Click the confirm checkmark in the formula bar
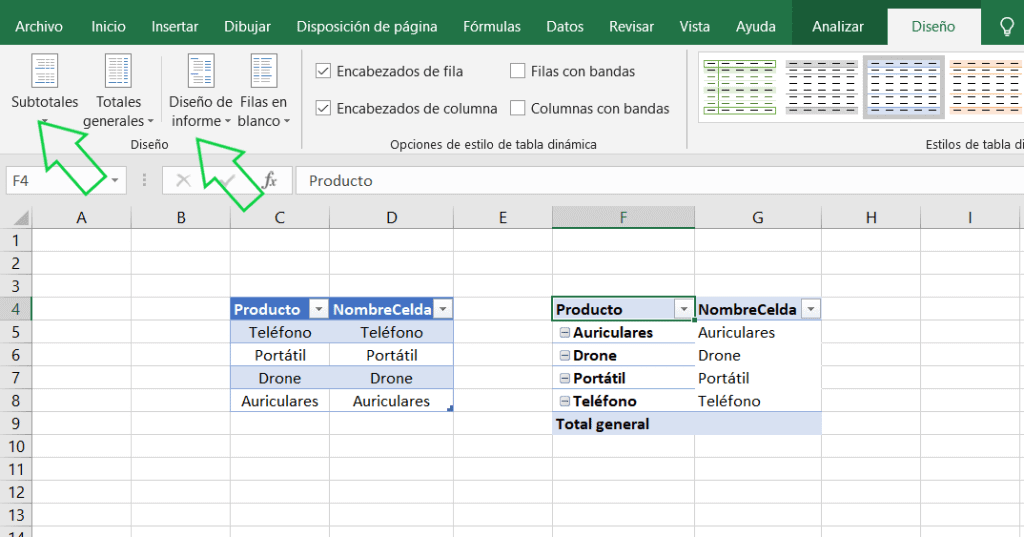Image resolution: width=1024 pixels, height=537 pixels. click(227, 180)
